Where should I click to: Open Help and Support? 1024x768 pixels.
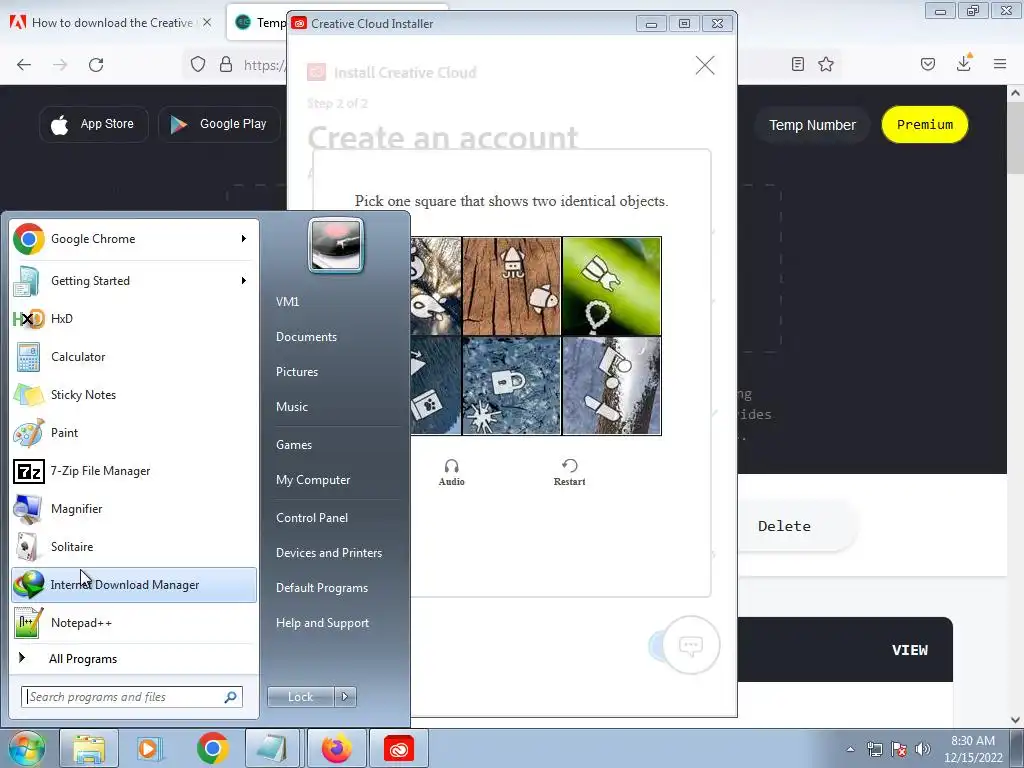pyautogui.click(x=323, y=623)
